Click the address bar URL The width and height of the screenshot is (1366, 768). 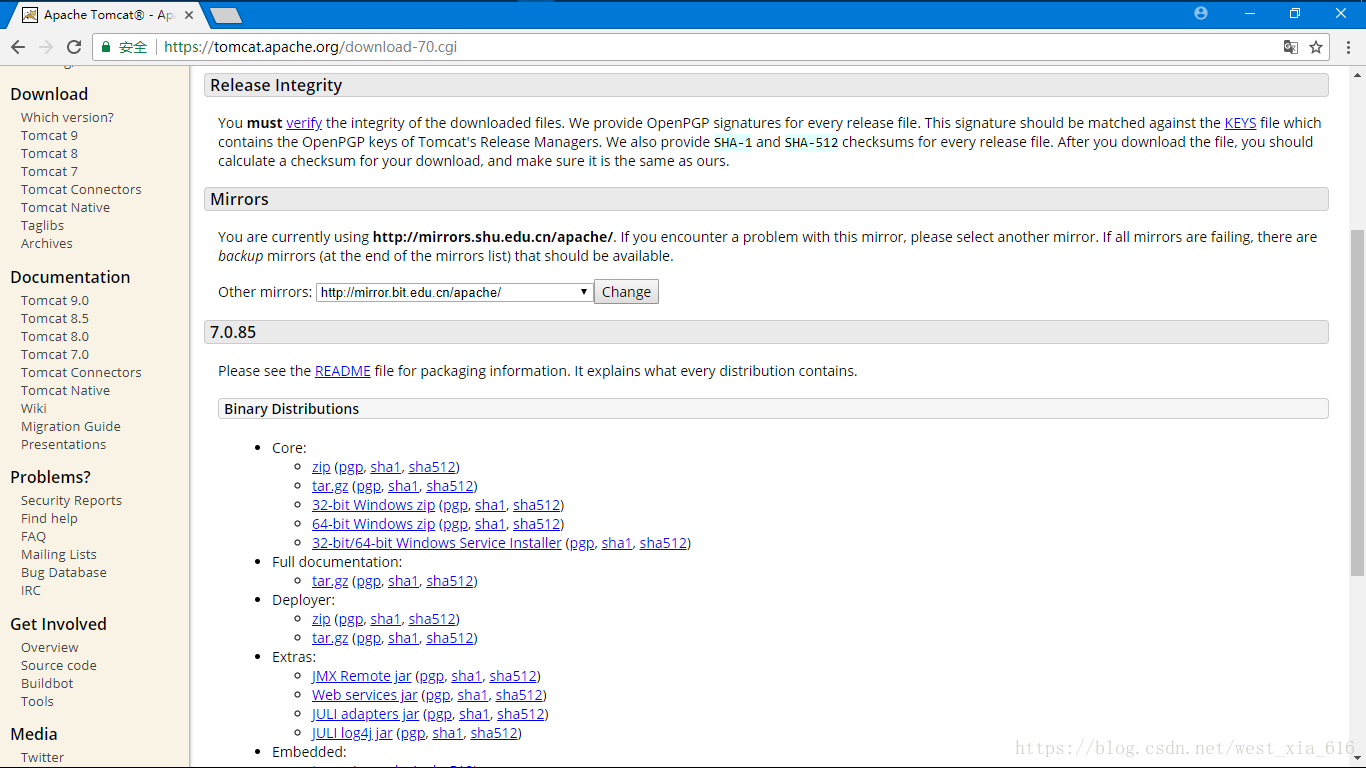coord(310,47)
